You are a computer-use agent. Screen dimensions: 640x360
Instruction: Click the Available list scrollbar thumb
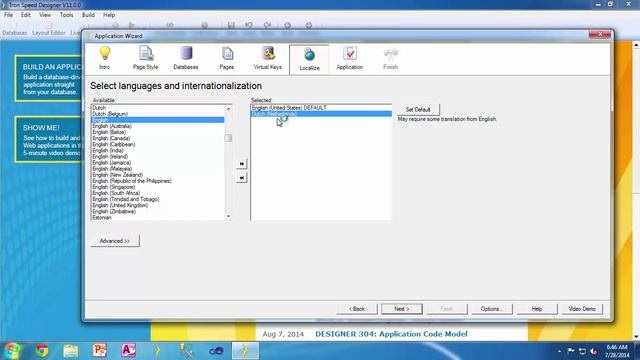tap(228, 138)
